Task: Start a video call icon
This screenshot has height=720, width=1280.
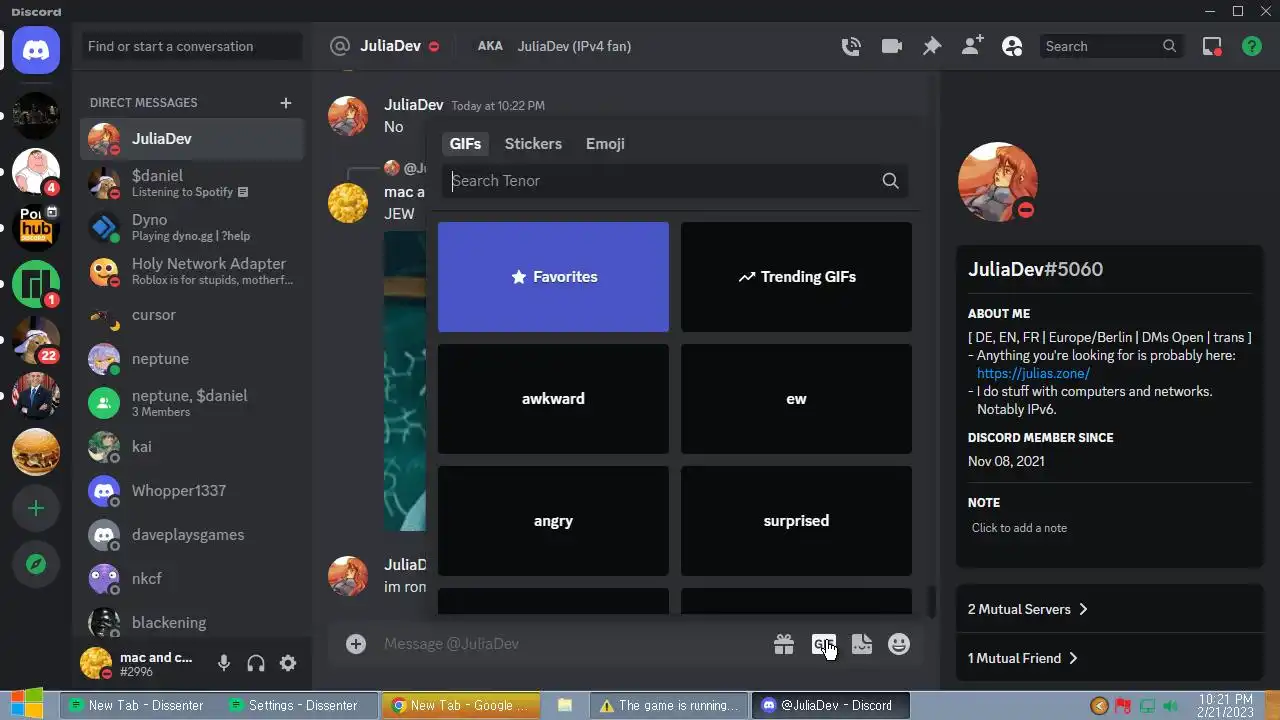Action: click(x=891, y=46)
